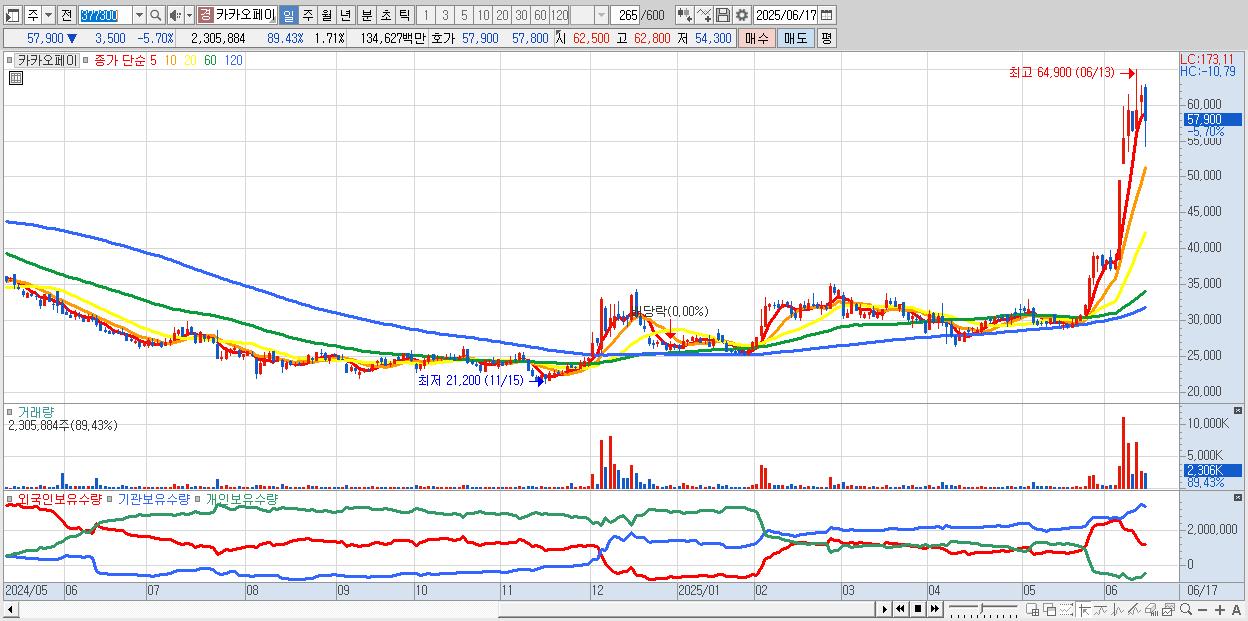Open the dropdown arrow before the count field
Image resolution: width=1248 pixels, height=621 pixels.
click(601, 15)
